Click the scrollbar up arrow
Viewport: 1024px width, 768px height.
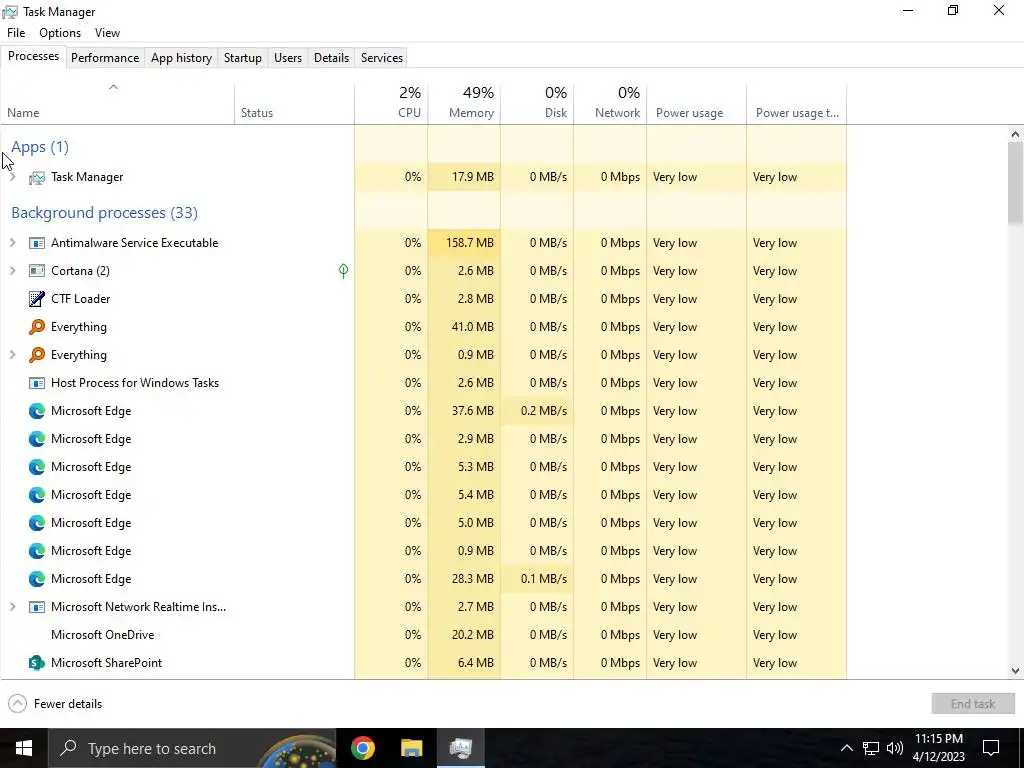(x=1015, y=135)
